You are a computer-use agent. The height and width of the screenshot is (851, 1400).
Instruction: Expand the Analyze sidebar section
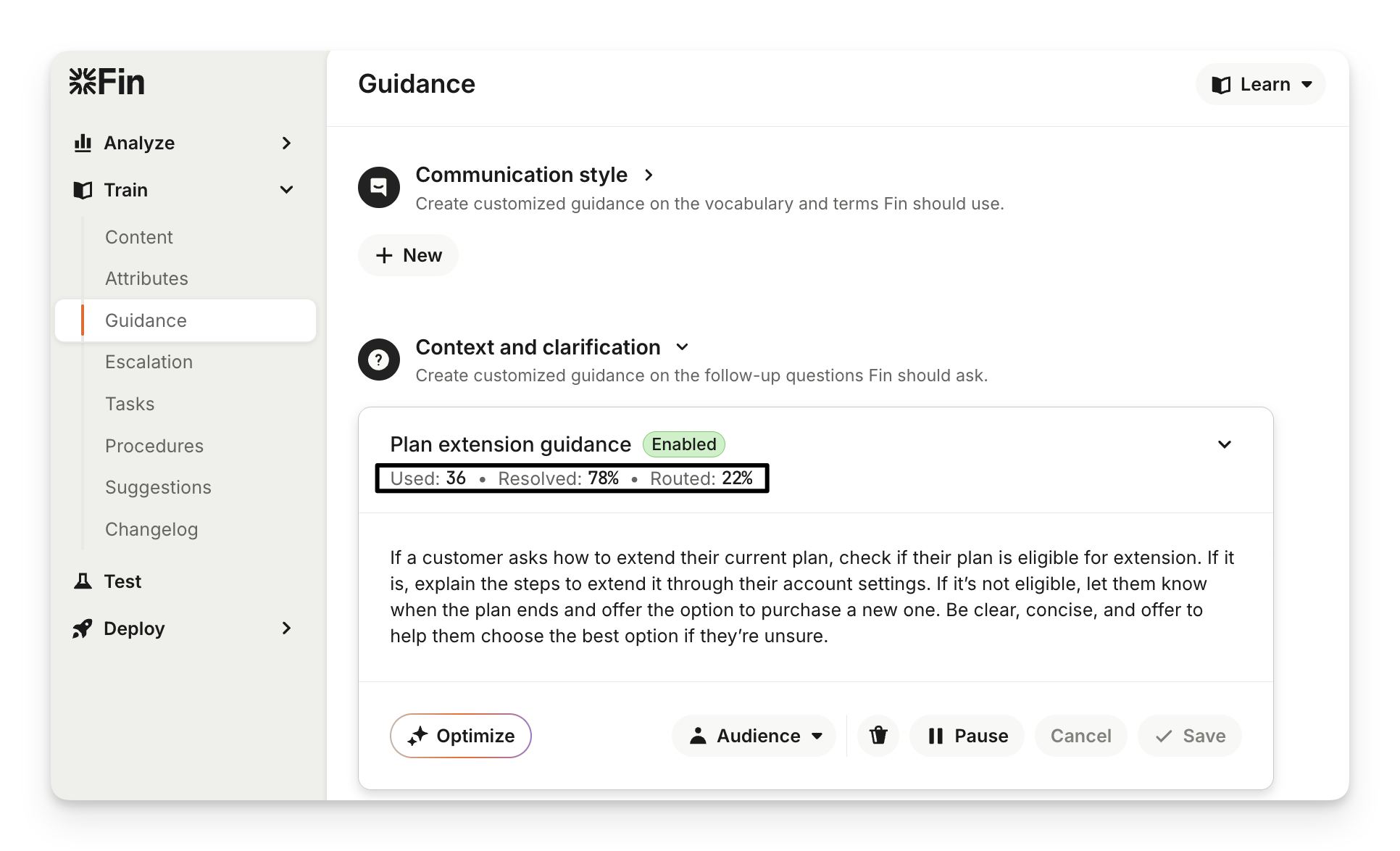click(286, 143)
